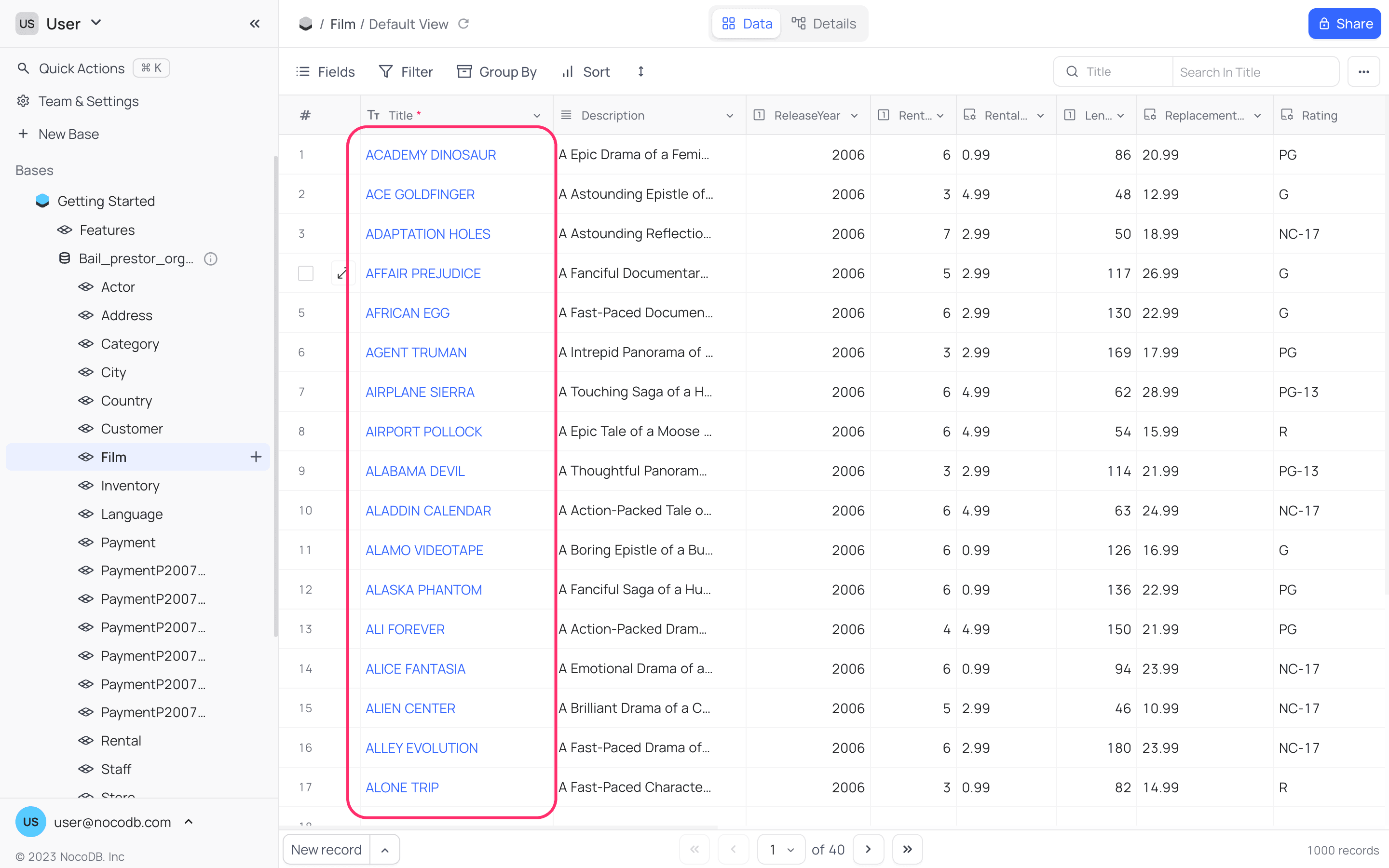The image size is (1389, 868).
Task: Add a view using the plus beside Film
Action: [256, 457]
